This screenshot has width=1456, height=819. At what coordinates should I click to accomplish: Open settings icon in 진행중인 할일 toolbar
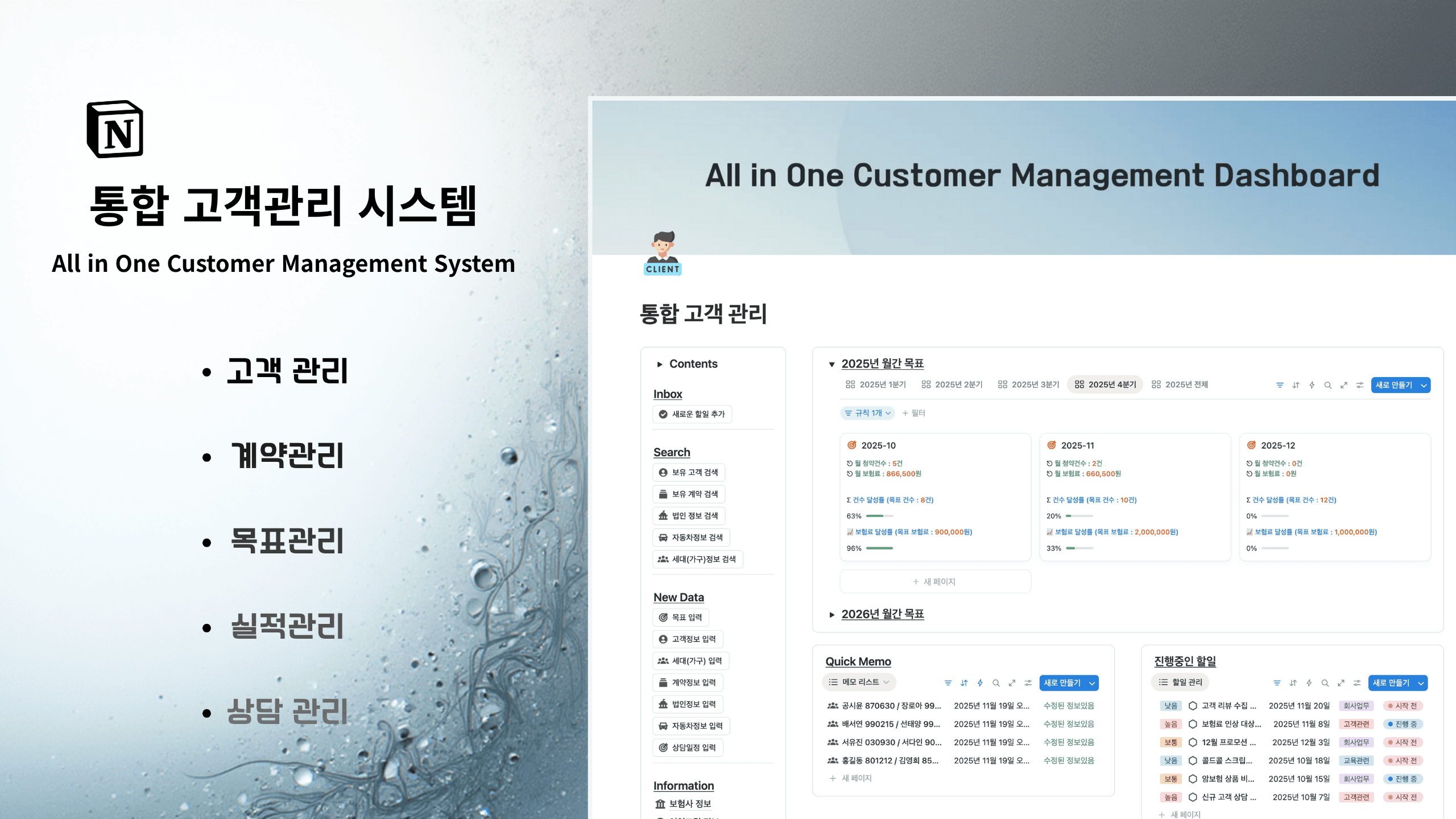(x=1356, y=683)
